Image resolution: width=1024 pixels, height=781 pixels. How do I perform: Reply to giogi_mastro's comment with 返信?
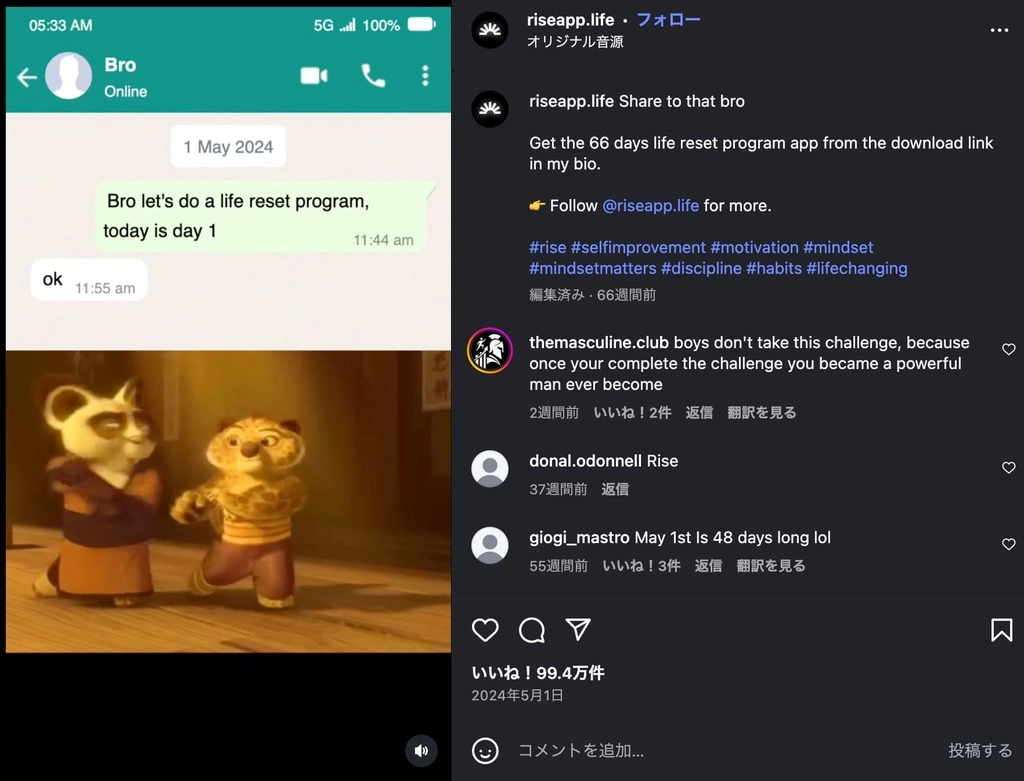point(708,566)
